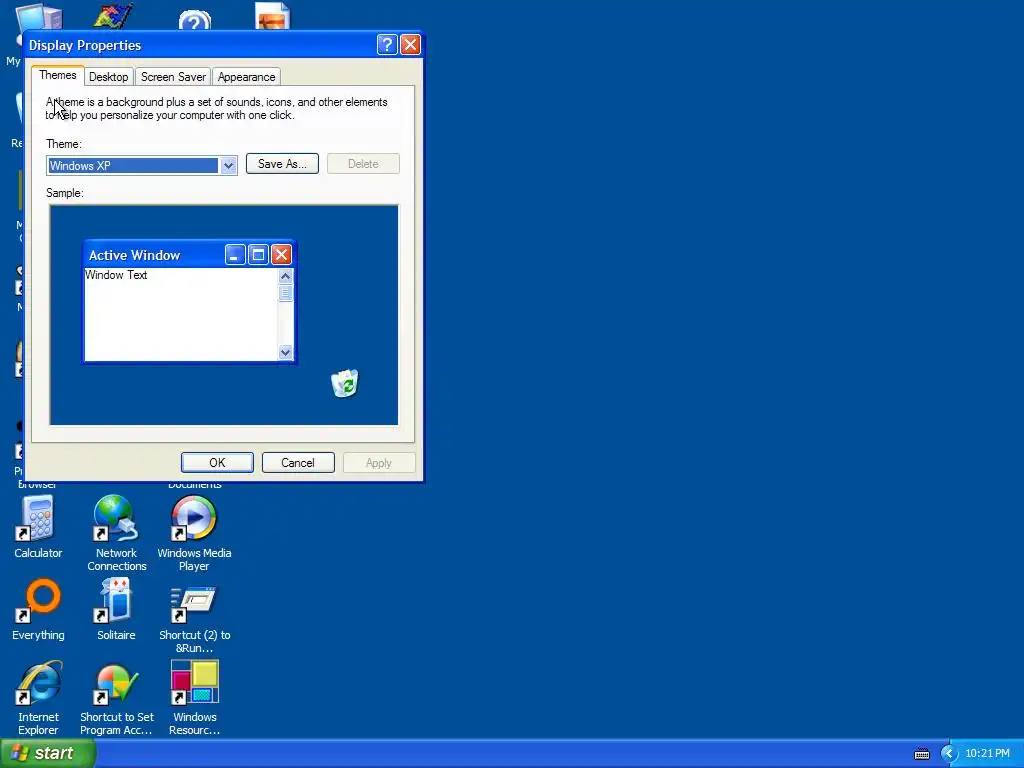Click the sample scrollbar up arrow
The image size is (1024, 768).
285,276
